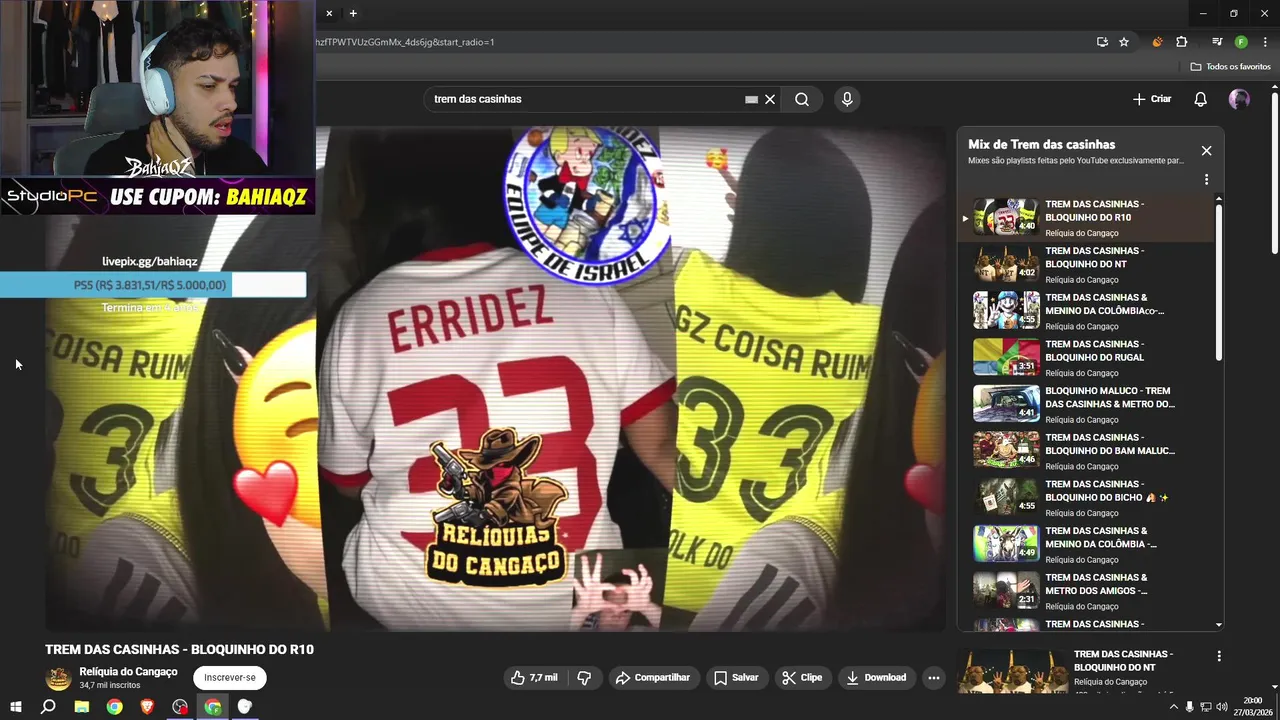This screenshot has height=720, width=1280.
Task: Open Windows search from the taskbar
Action: (48, 707)
